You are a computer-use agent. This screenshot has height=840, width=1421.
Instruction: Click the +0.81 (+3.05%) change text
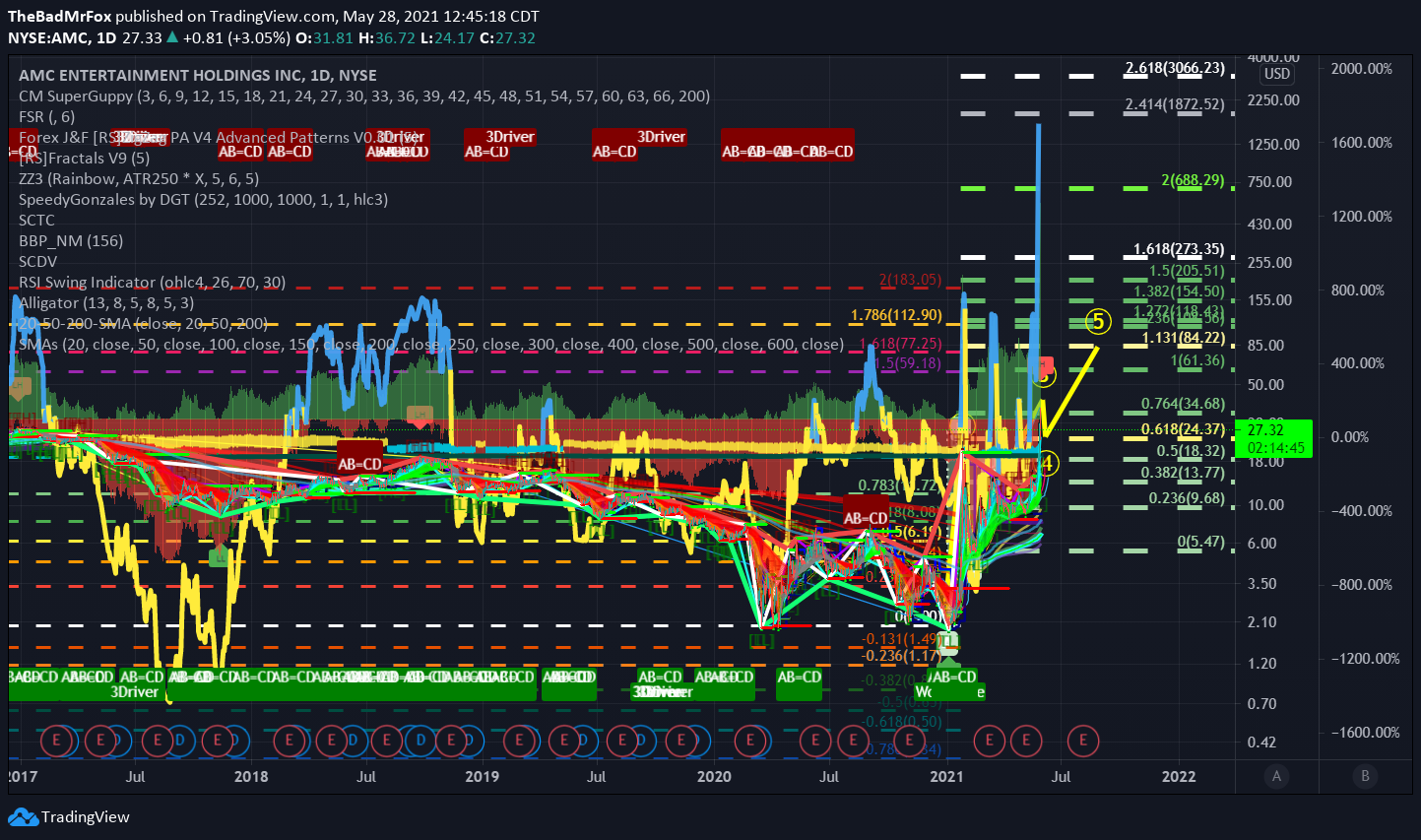(x=236, y=38)
